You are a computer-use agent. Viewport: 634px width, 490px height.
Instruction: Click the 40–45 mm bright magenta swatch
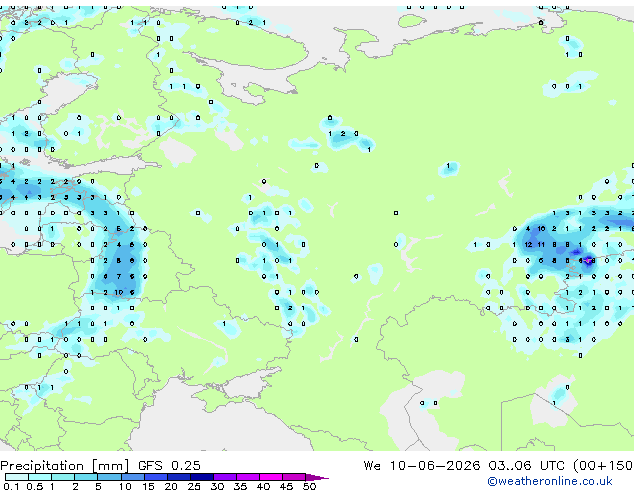(x=271, y=477)
